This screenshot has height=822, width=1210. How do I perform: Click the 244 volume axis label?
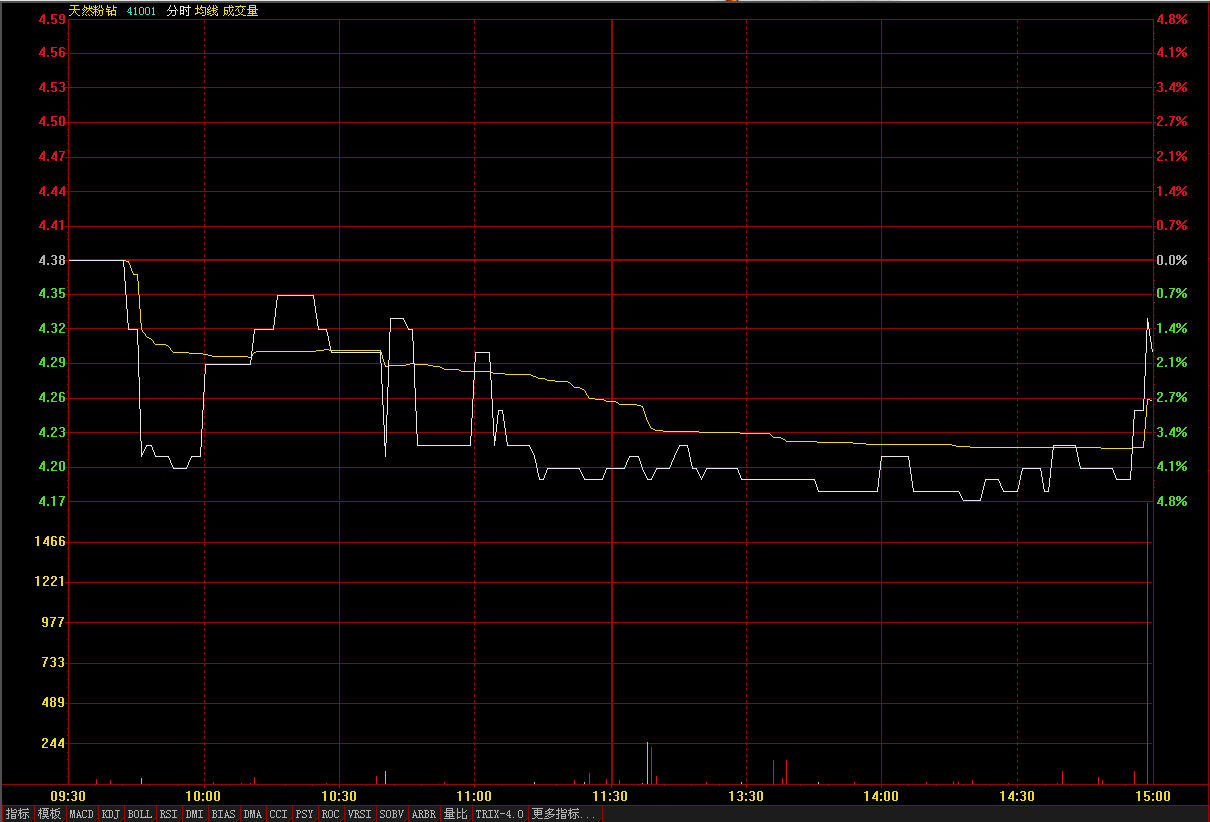tap(53, 744)
